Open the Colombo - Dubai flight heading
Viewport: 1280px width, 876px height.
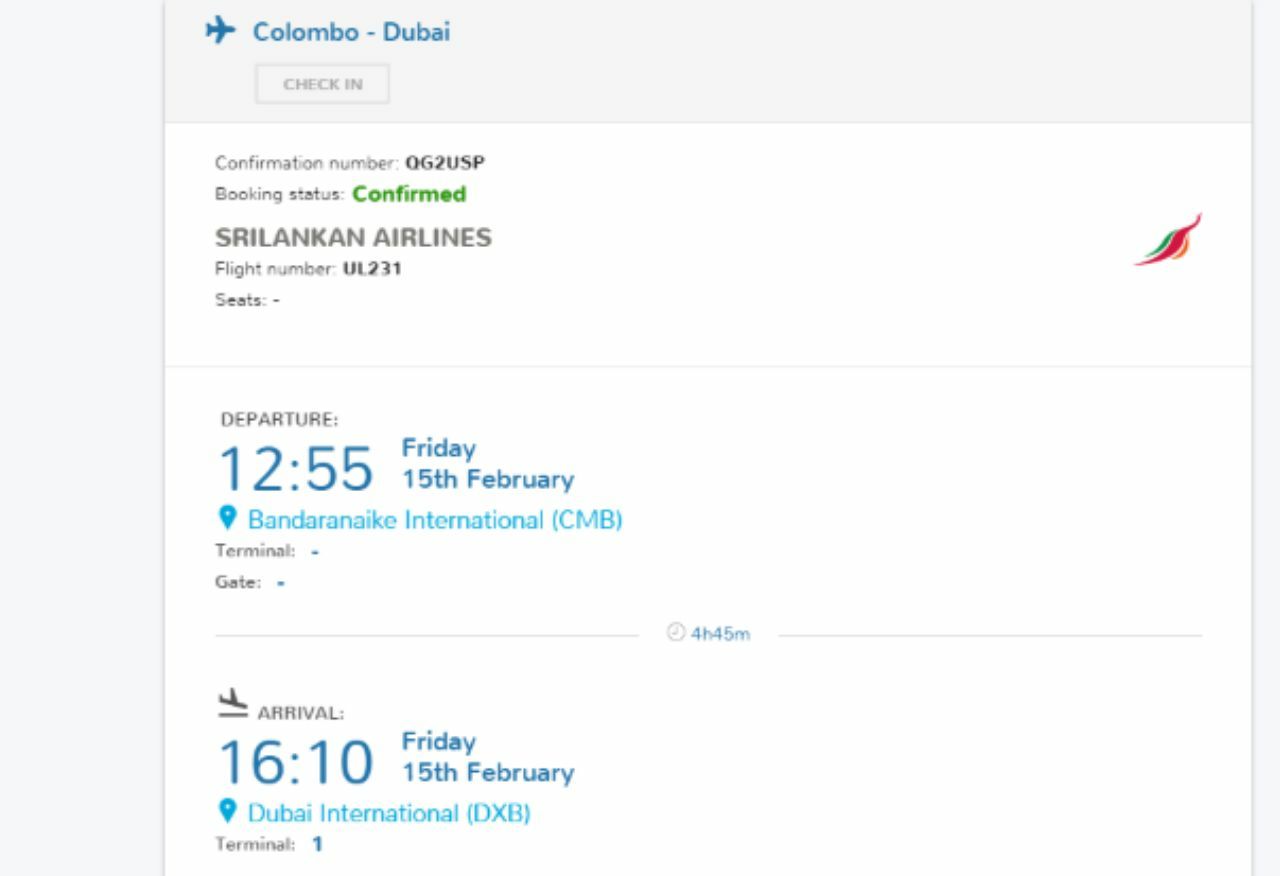pos(351,32)
